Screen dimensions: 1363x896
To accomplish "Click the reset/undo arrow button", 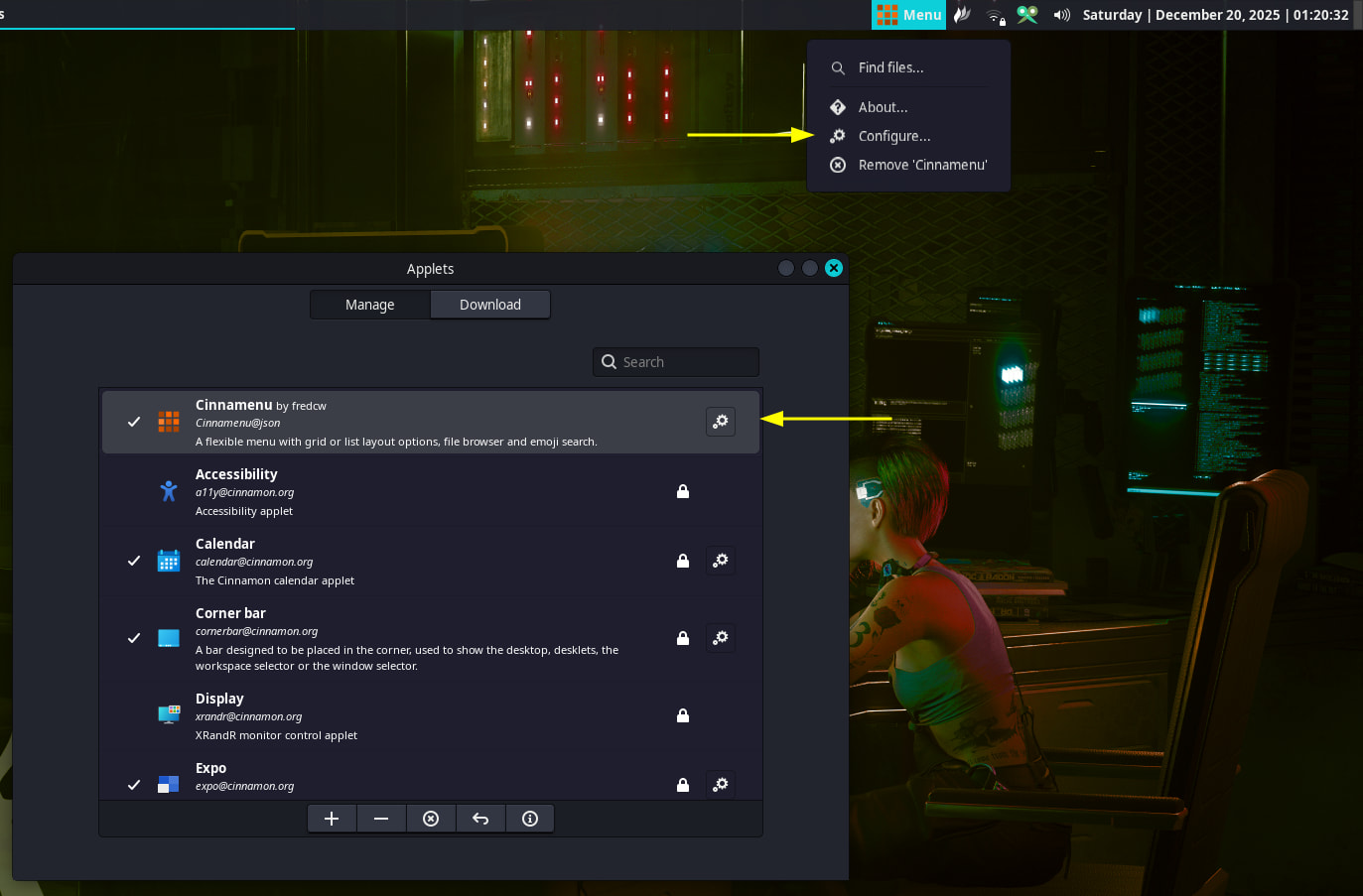I will click(480, 819).
